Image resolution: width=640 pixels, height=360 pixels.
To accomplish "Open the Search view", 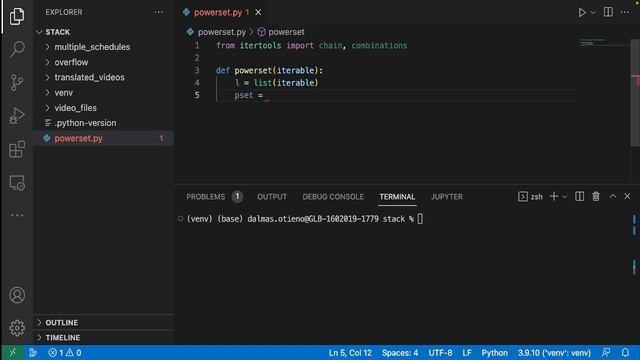I will [x=17, y=49].
